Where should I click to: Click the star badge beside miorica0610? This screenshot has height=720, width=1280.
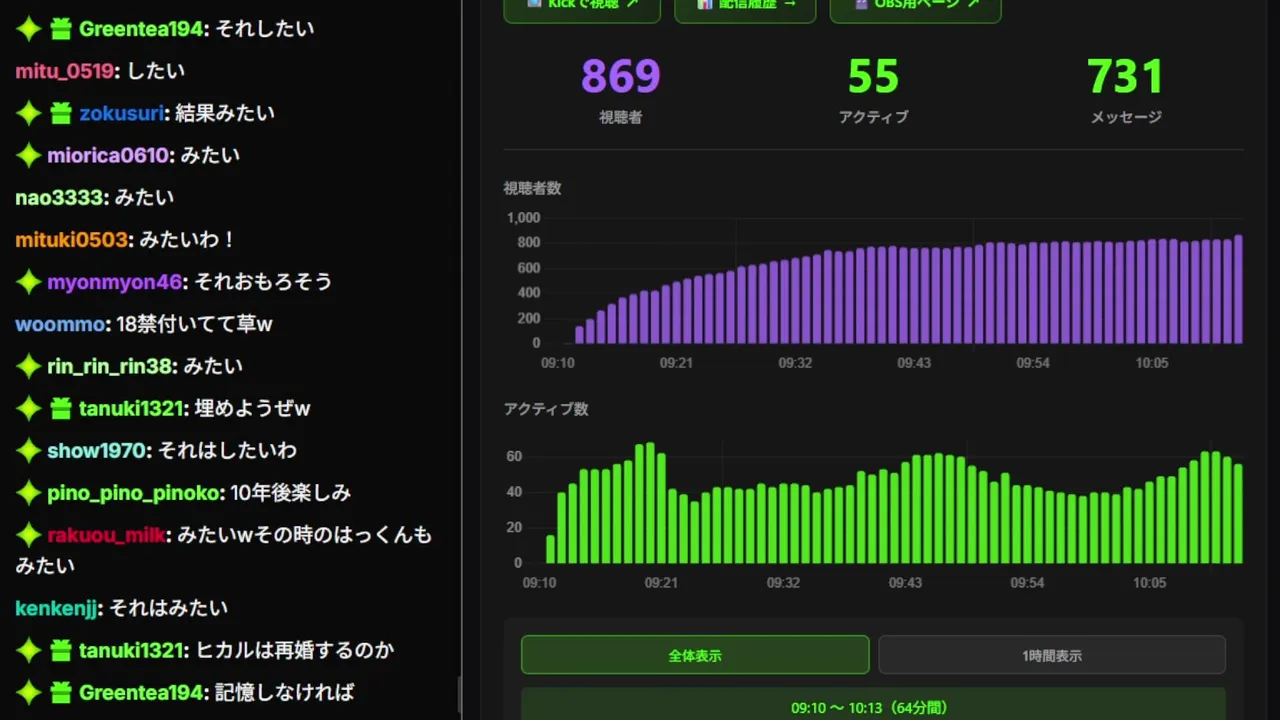(29, 155)
